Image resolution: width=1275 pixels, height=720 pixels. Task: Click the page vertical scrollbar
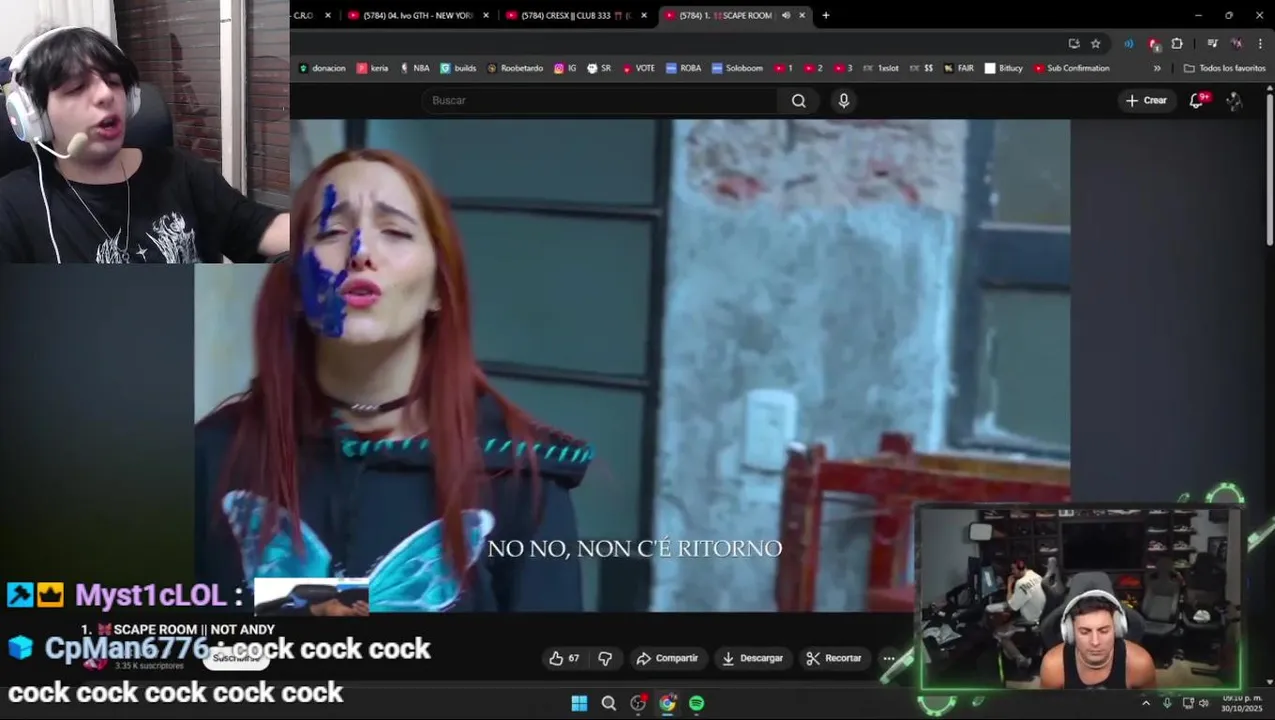1270,170
